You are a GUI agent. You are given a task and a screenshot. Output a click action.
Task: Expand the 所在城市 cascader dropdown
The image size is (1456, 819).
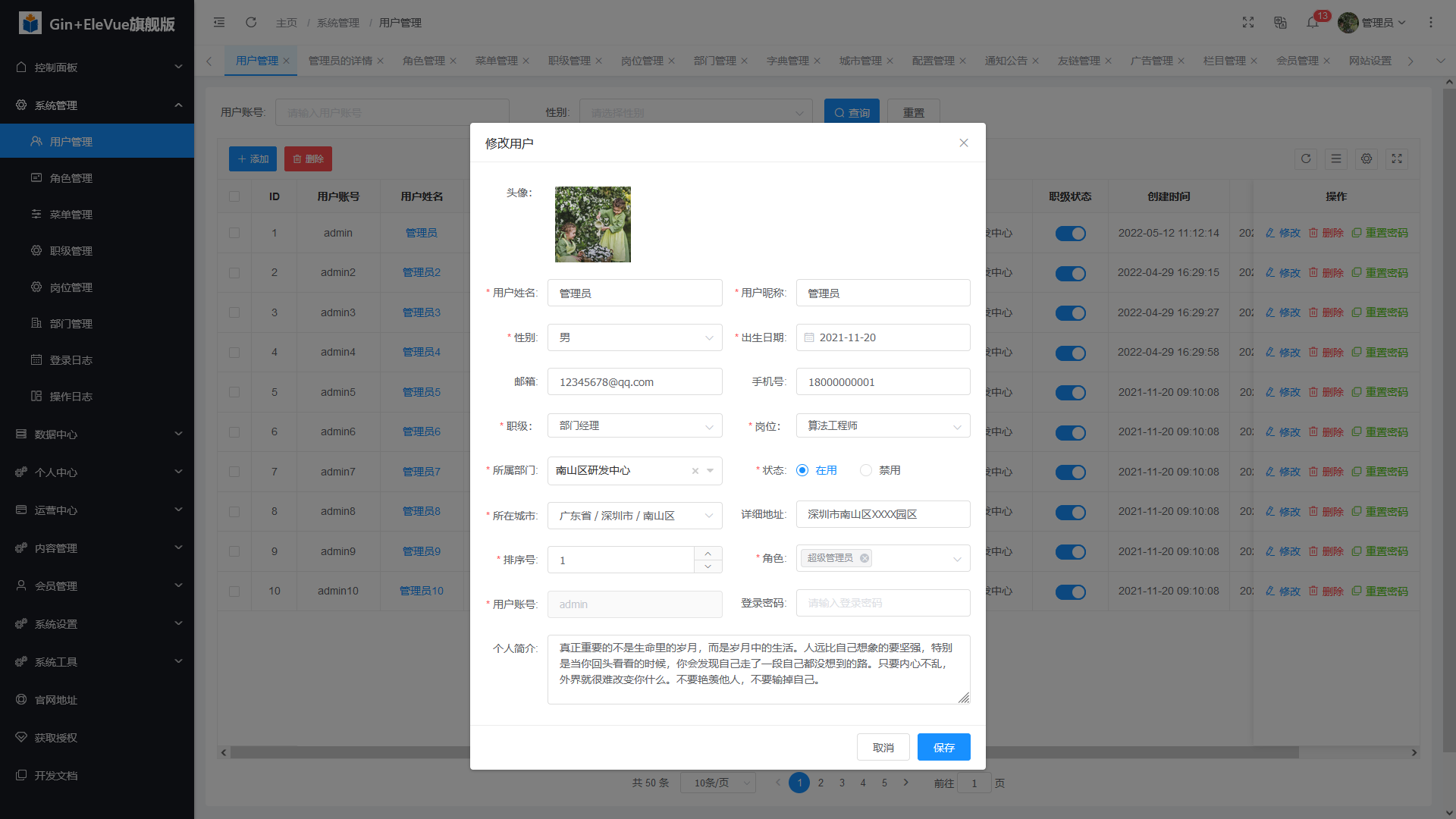634,516
